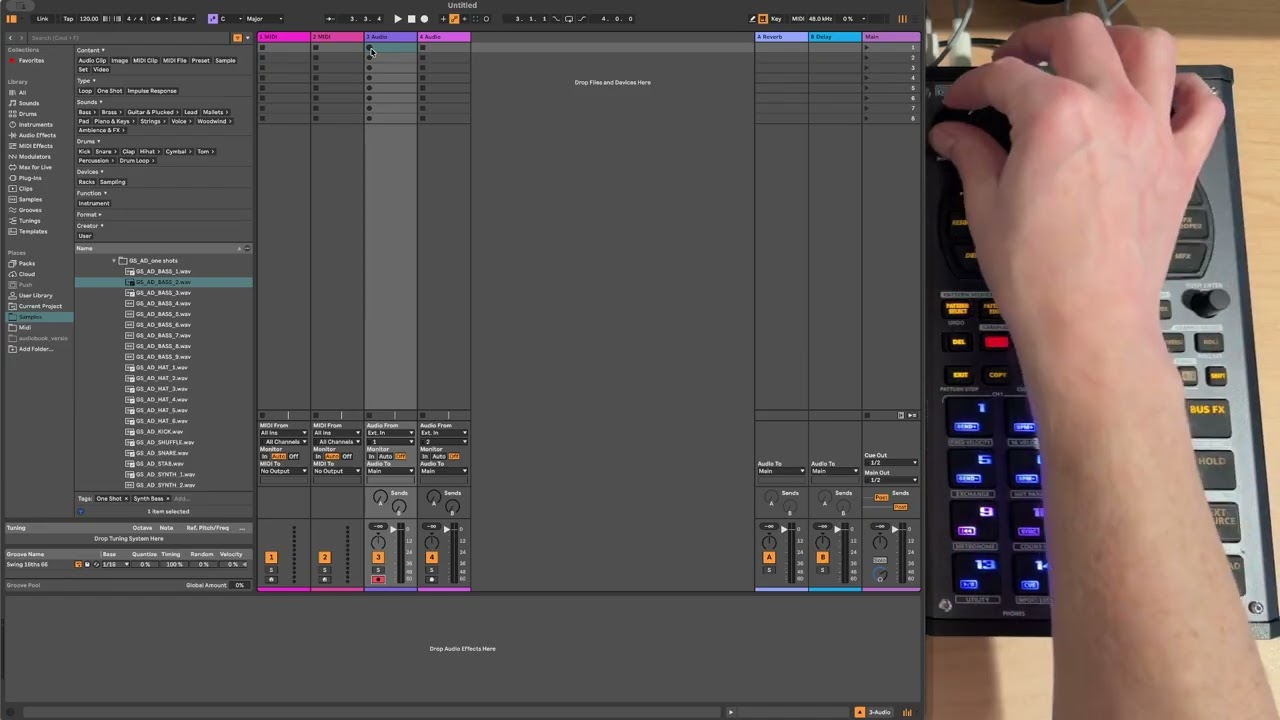
Task: Open the Drums library category
Action: point(28,114)
